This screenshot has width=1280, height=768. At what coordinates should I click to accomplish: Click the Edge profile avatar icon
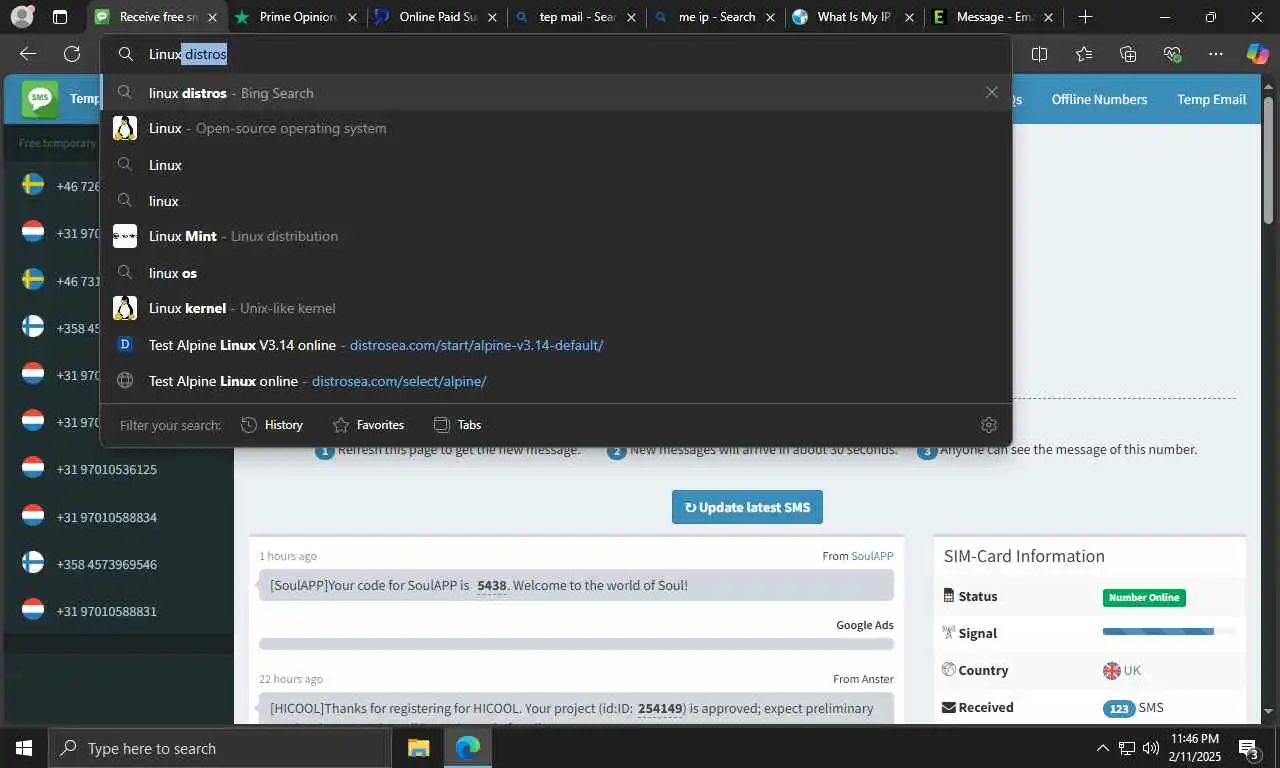22,17
